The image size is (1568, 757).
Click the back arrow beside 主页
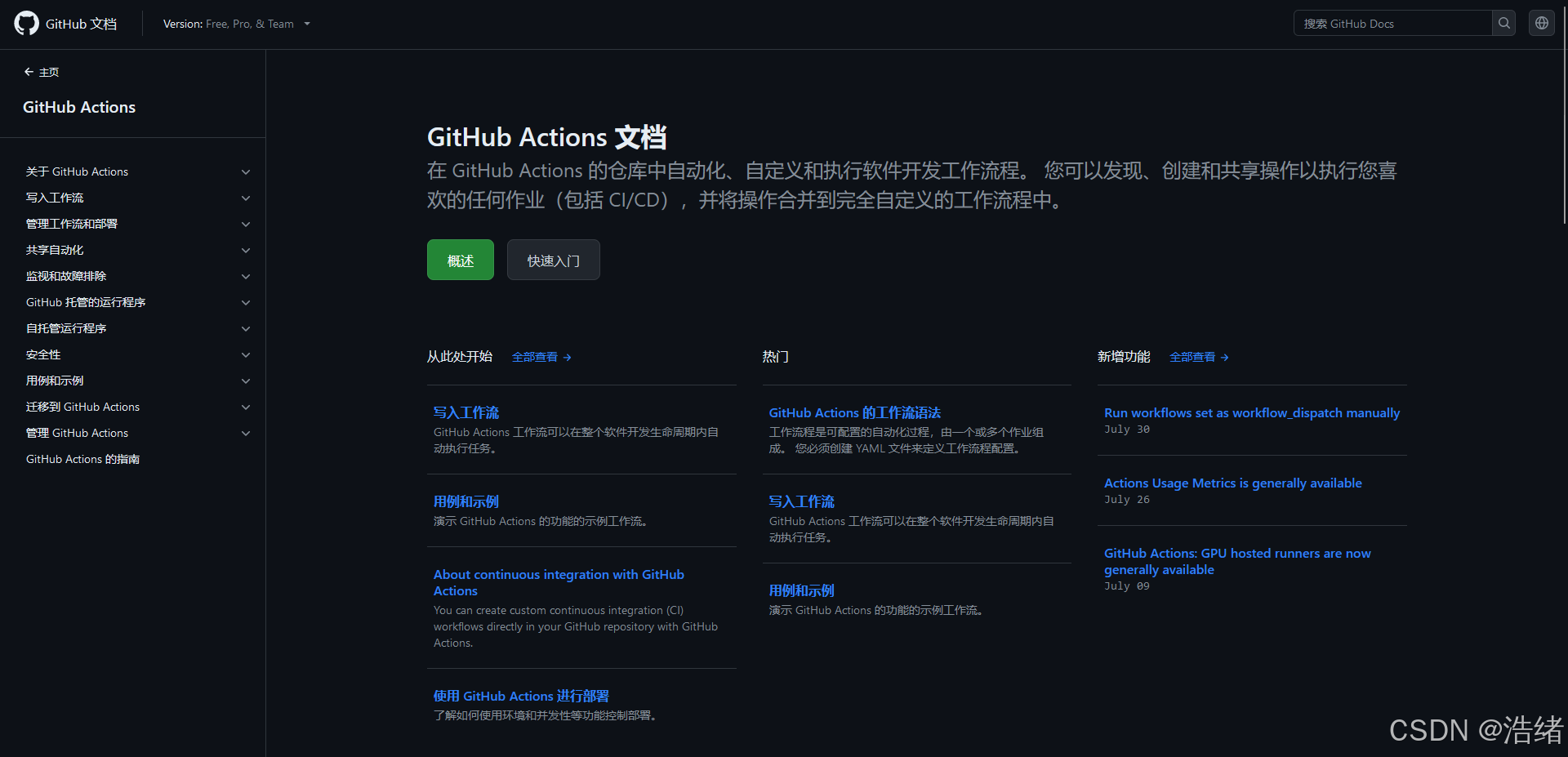click(29, 72)
